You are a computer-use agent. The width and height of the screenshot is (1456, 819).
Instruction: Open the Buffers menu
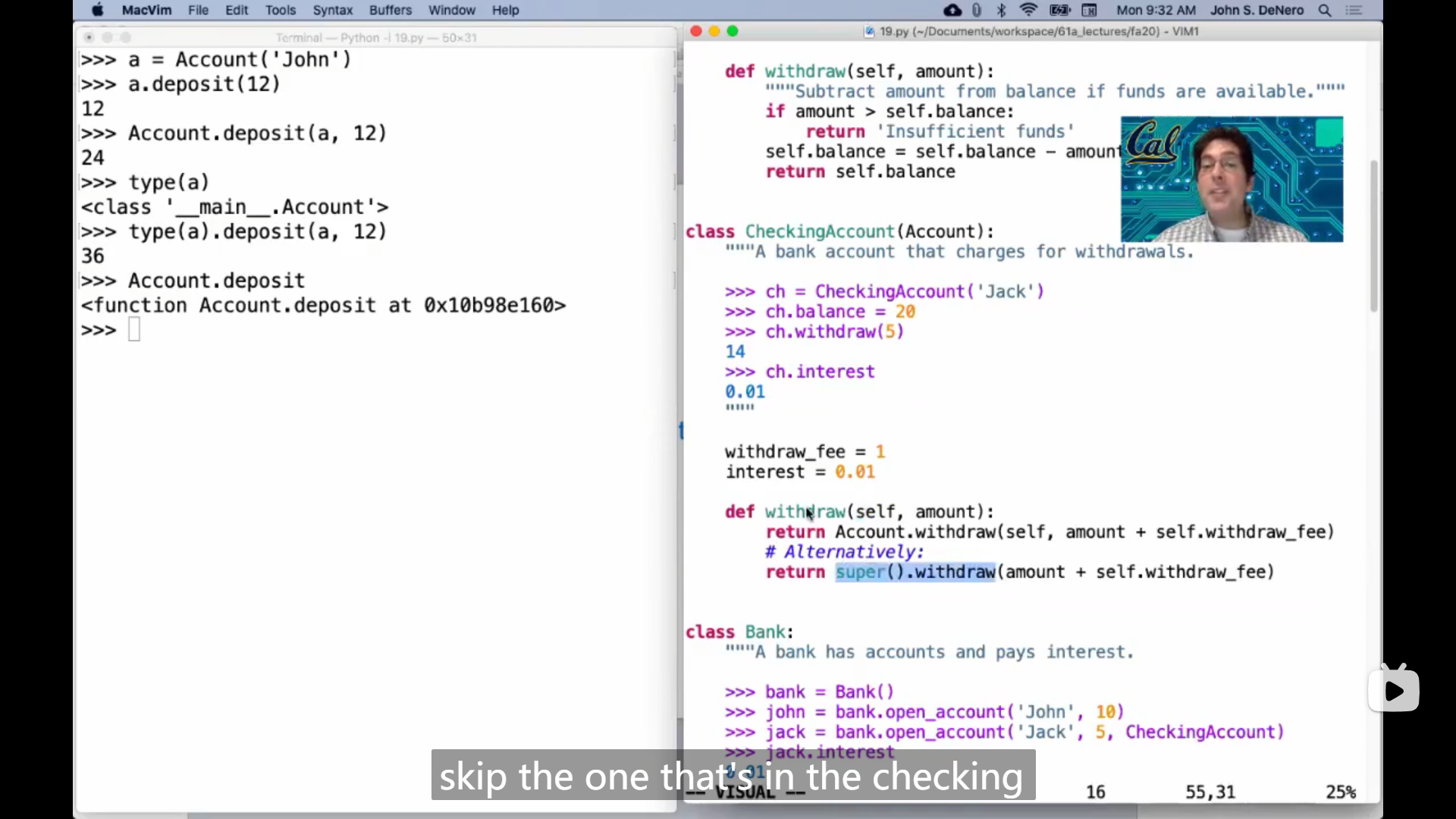390,10
